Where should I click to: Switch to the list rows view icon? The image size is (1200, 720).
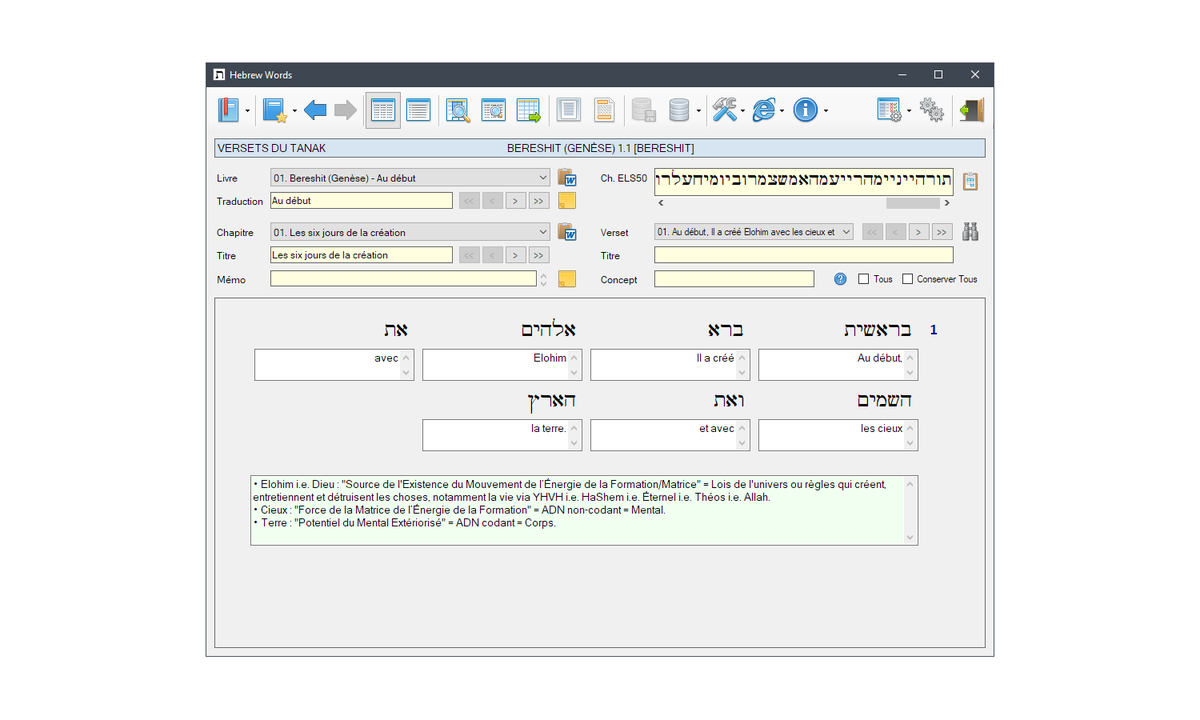point(418,110)
